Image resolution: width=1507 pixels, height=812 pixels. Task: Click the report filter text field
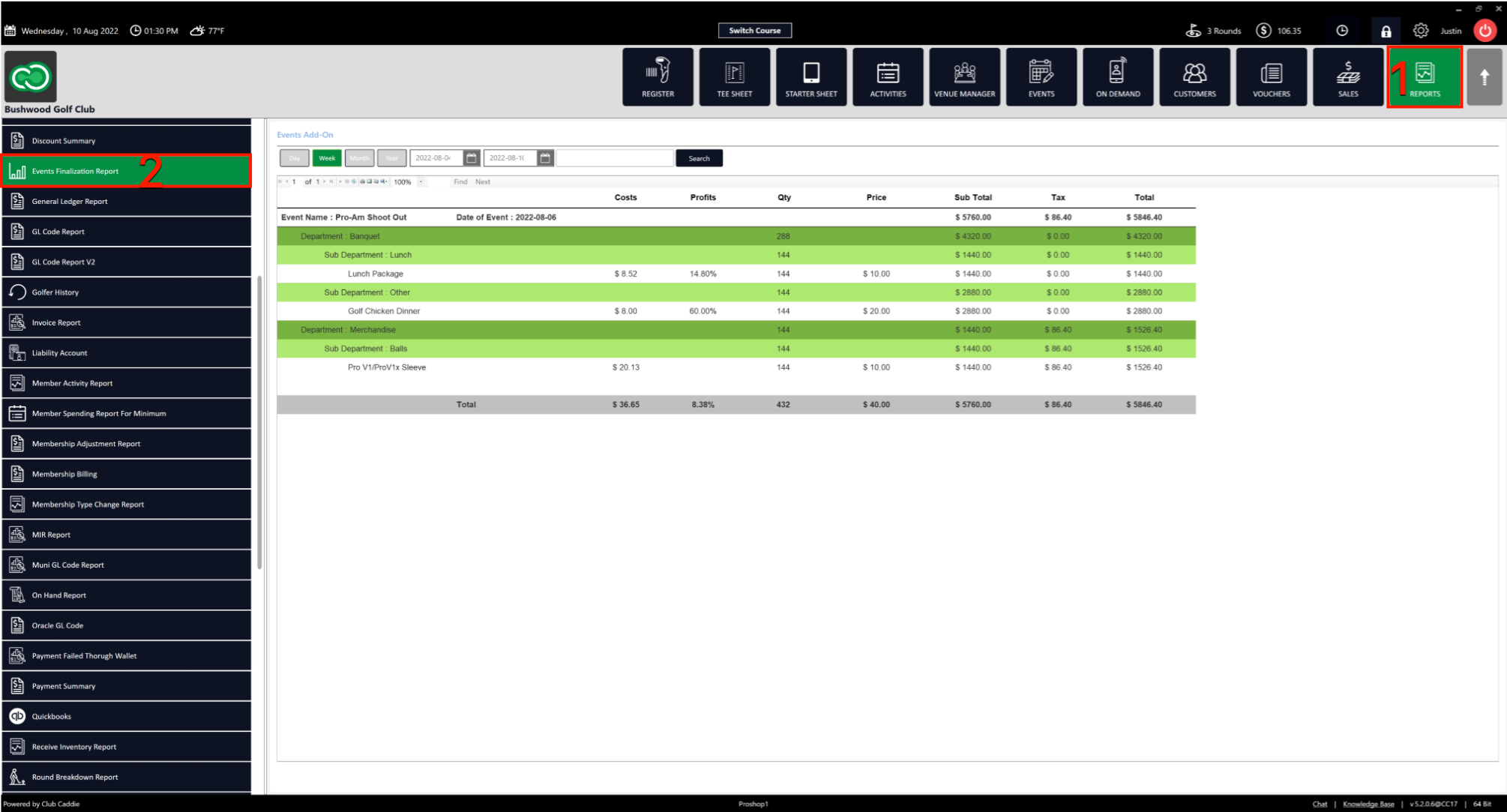click(614, 158)
